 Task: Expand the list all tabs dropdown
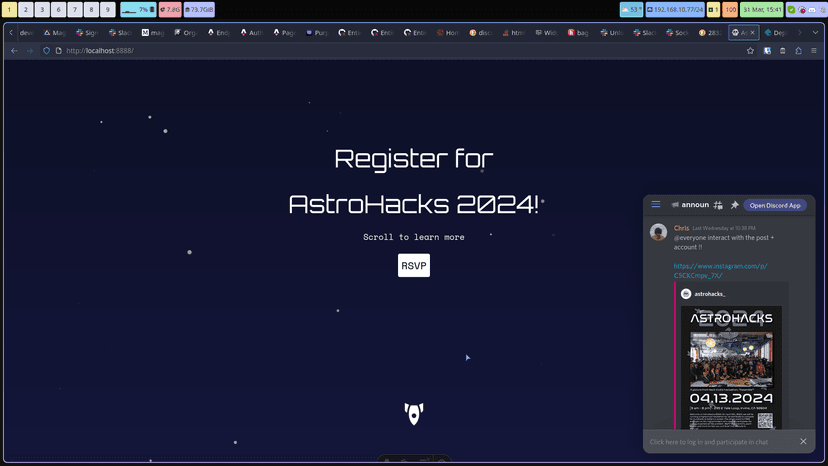click(815, 33)
